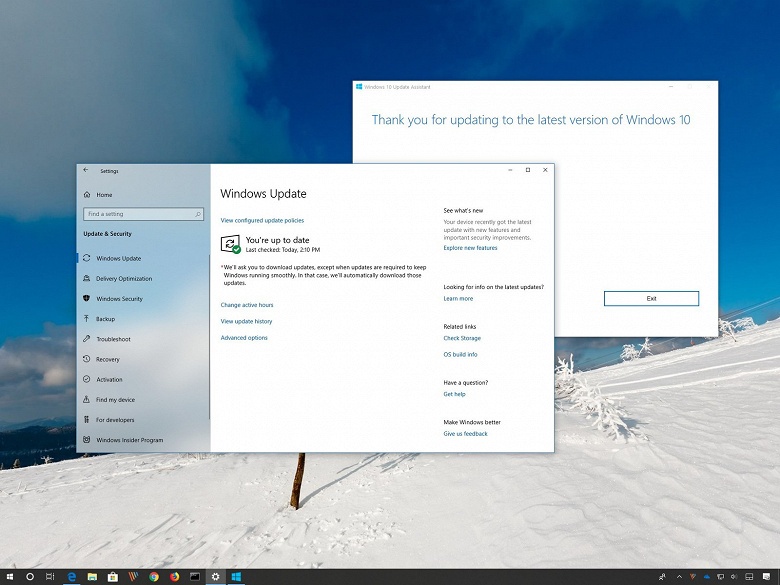The width and height of the screenshot is (780, 585).
Task: Open For developers settings
Action: click(x=143, y=420)
